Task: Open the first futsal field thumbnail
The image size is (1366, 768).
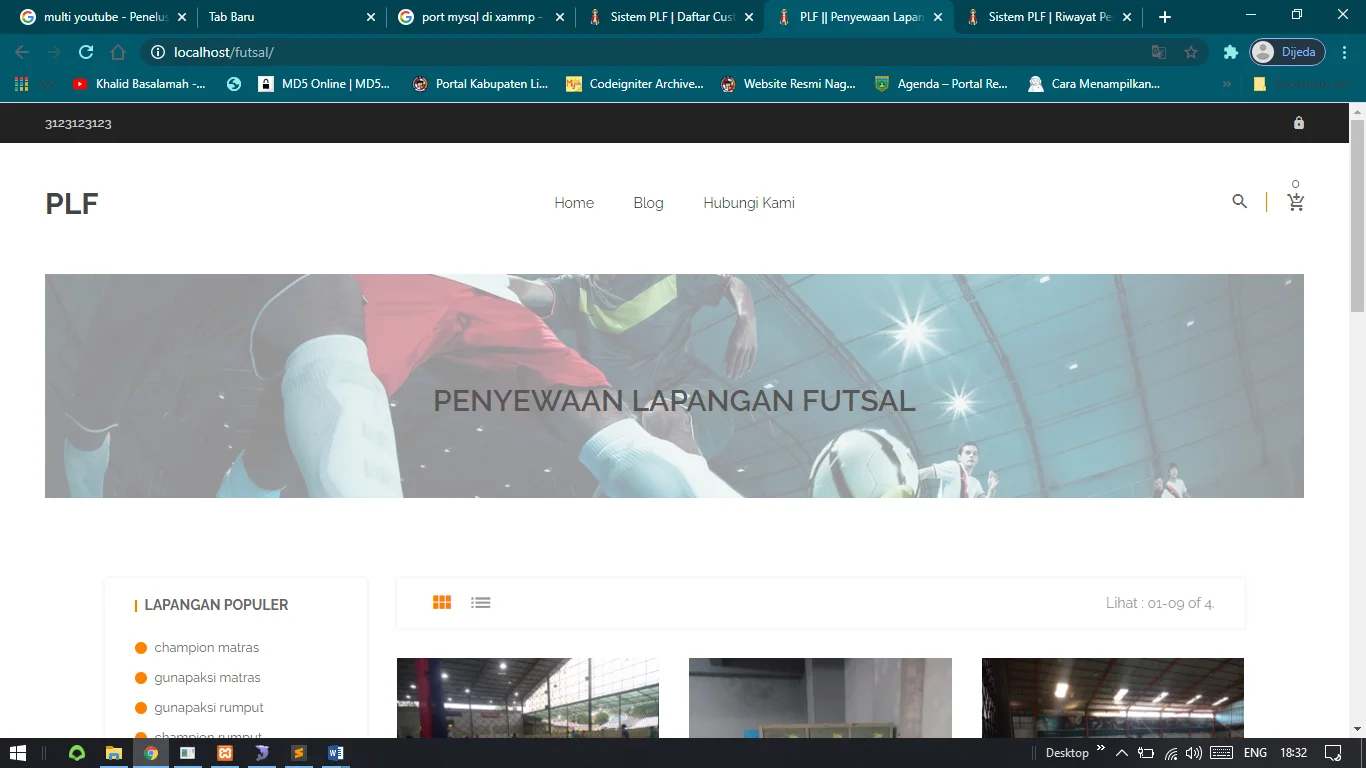Action: (528, 698)
